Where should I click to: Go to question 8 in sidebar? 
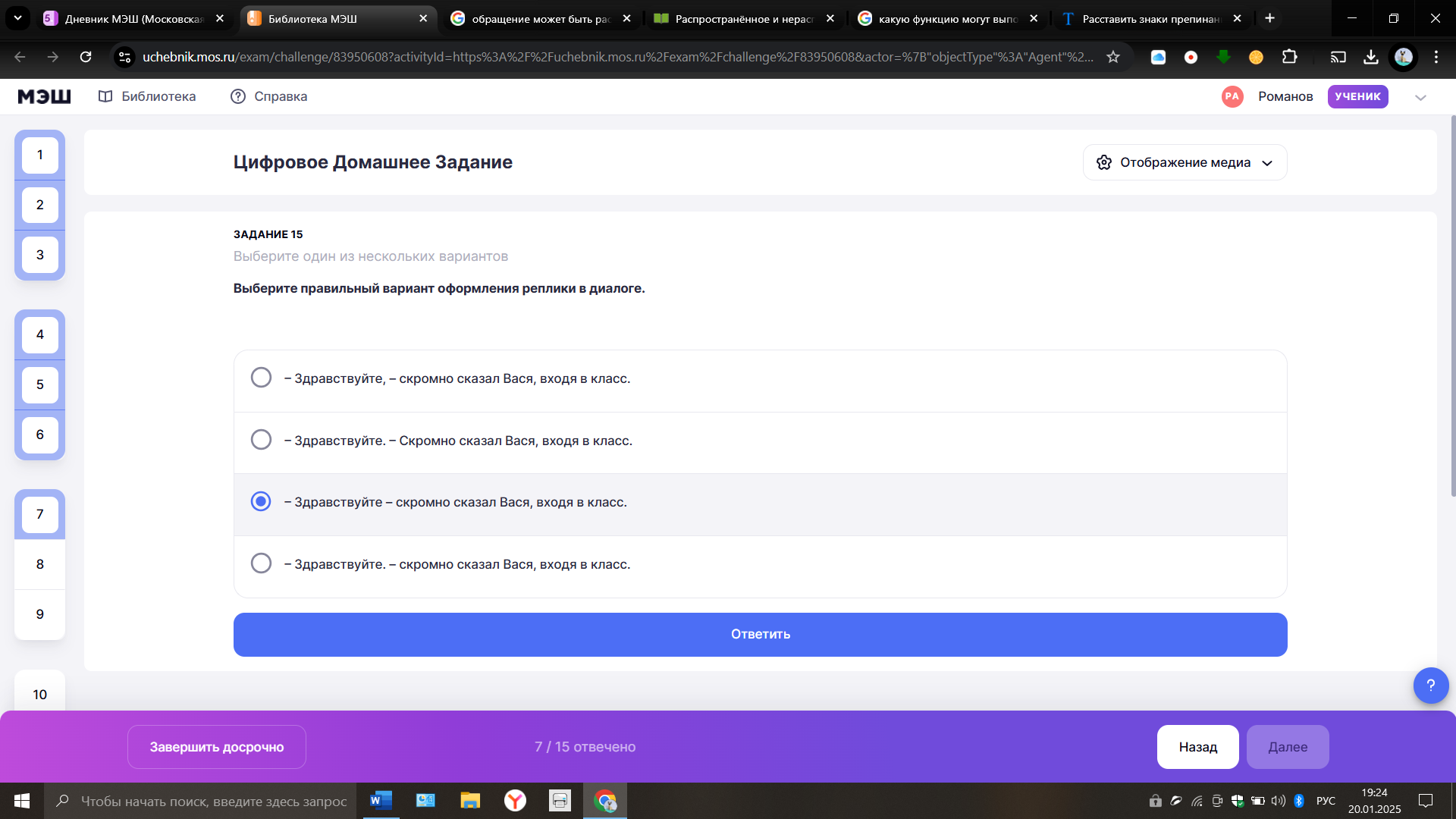click(39, 564)
